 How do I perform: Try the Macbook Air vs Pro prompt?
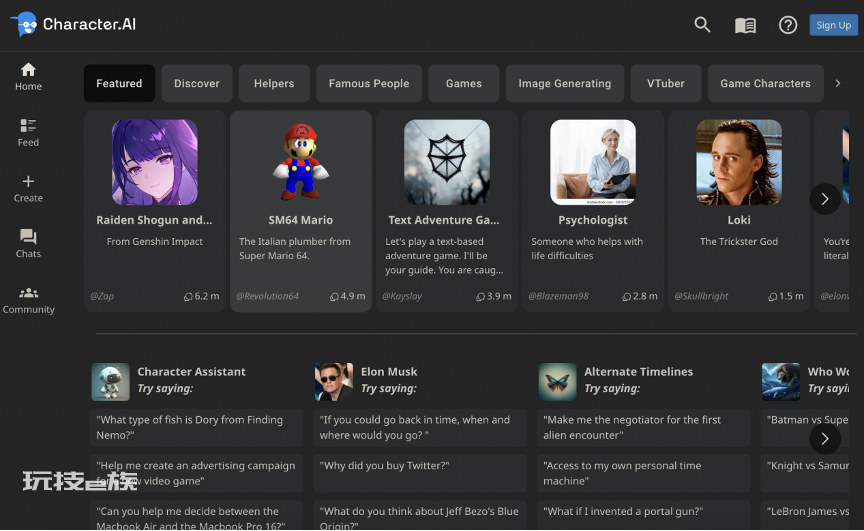click(197, 516)
